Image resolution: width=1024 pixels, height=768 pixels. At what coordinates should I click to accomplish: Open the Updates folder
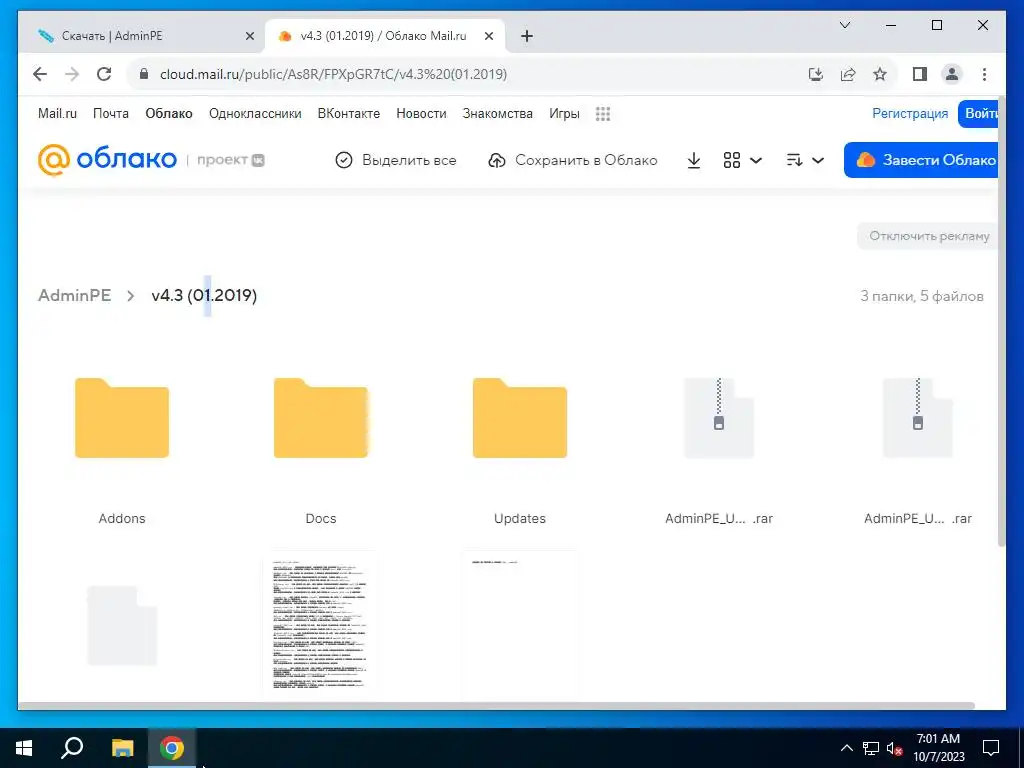(x=520, y=418)
